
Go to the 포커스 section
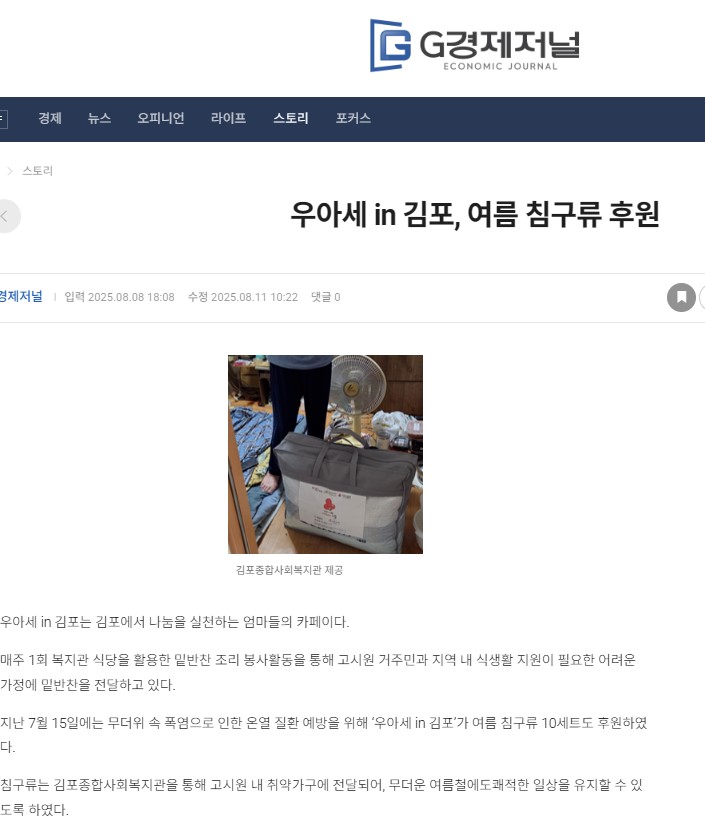coord(353,119)
